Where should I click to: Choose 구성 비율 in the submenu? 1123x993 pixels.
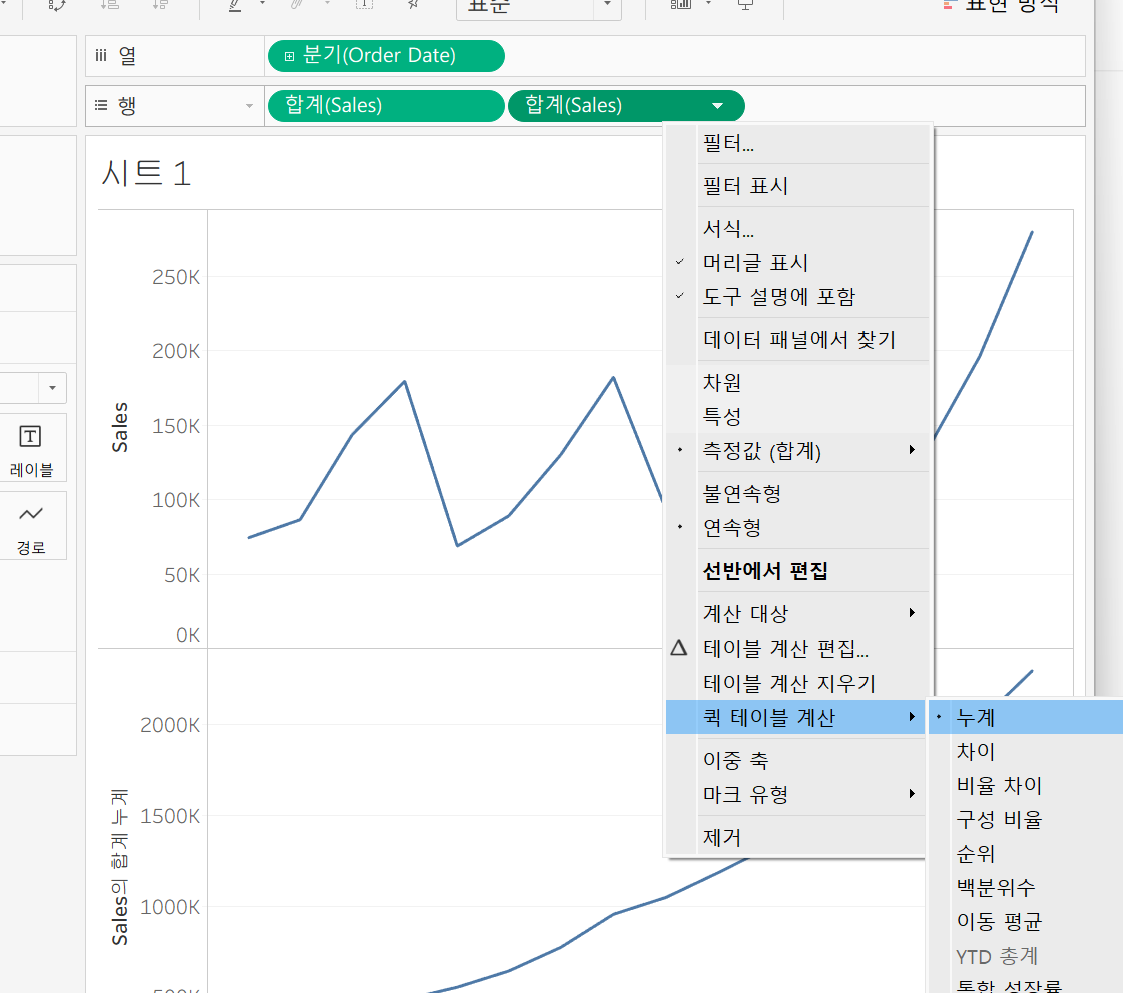[x=1026, y=820]
